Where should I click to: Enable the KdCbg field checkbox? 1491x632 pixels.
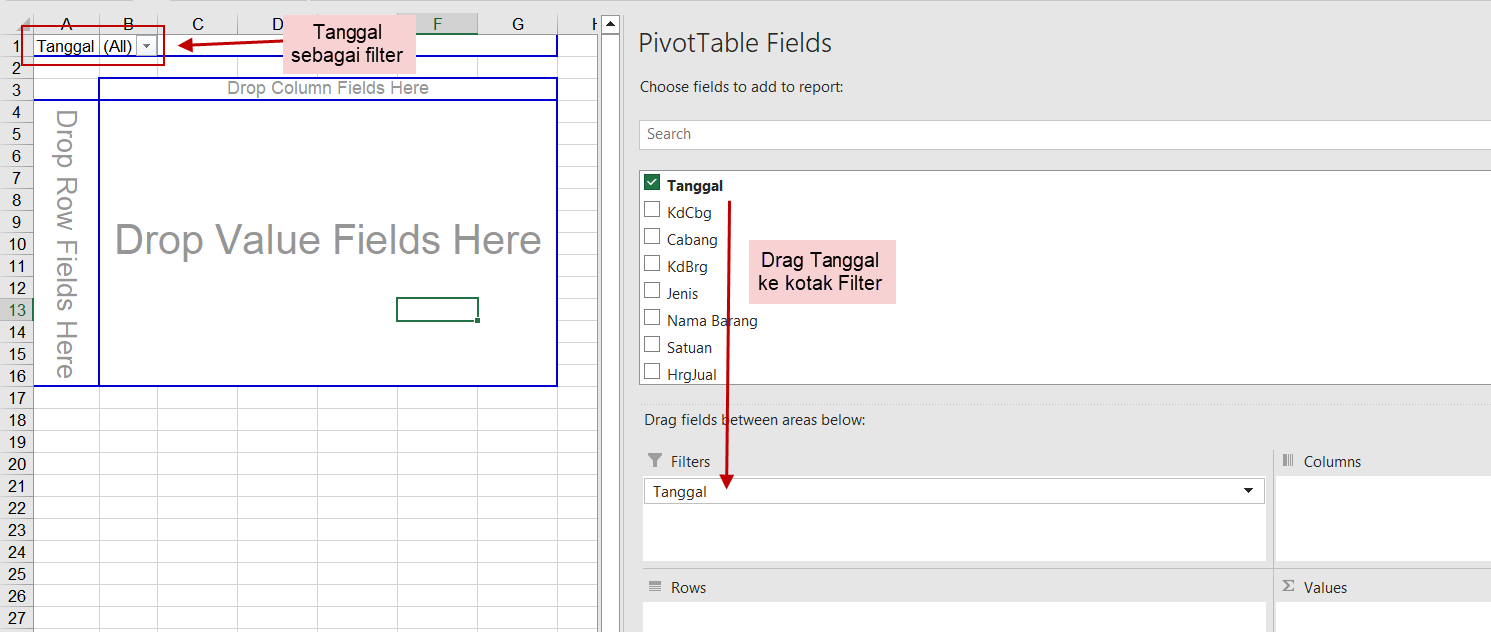coord(652,210)
